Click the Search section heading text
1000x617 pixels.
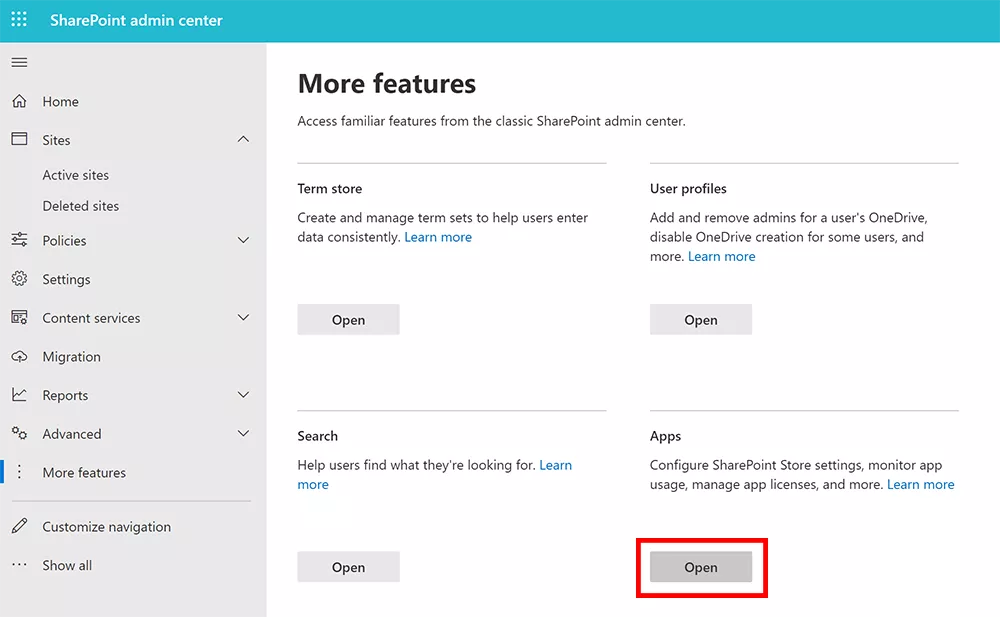coord(318,436)
